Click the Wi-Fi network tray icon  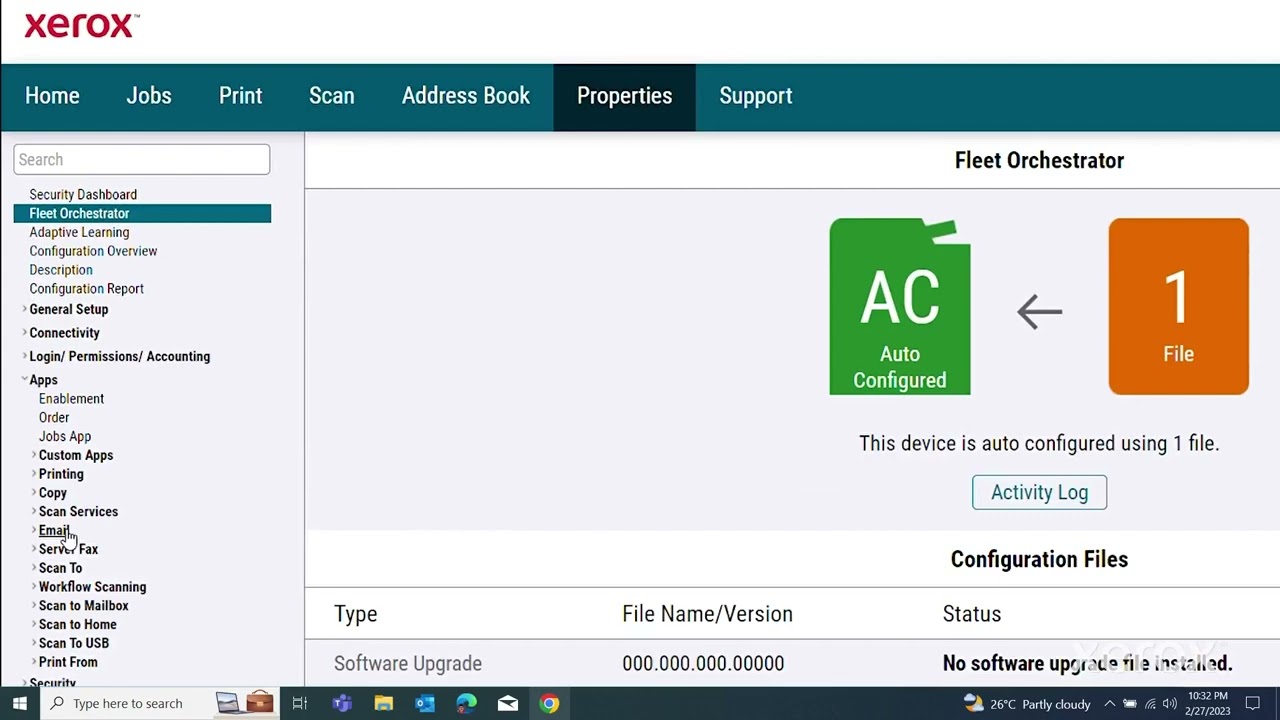1150,703
